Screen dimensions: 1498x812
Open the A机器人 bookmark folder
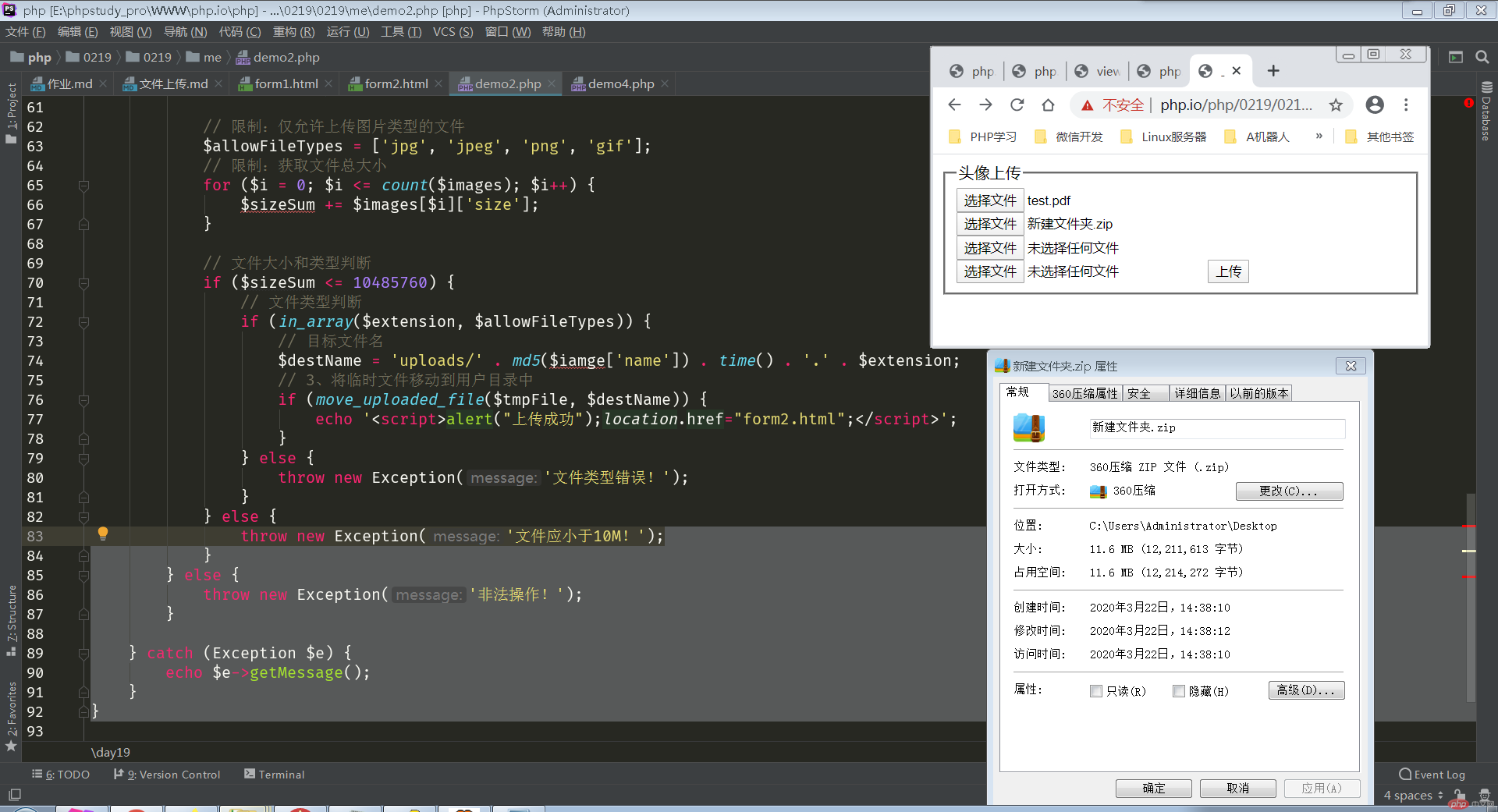tap(1257, 137)
